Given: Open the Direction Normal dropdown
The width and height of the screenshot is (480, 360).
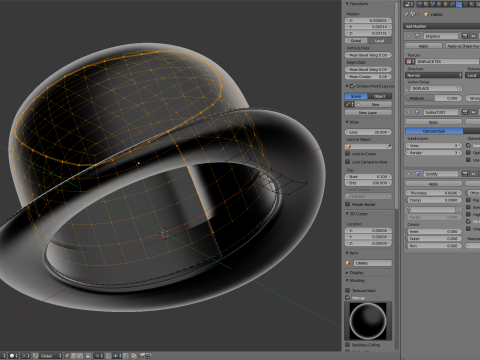Looking at the screenshot, I should click(434, 75).
